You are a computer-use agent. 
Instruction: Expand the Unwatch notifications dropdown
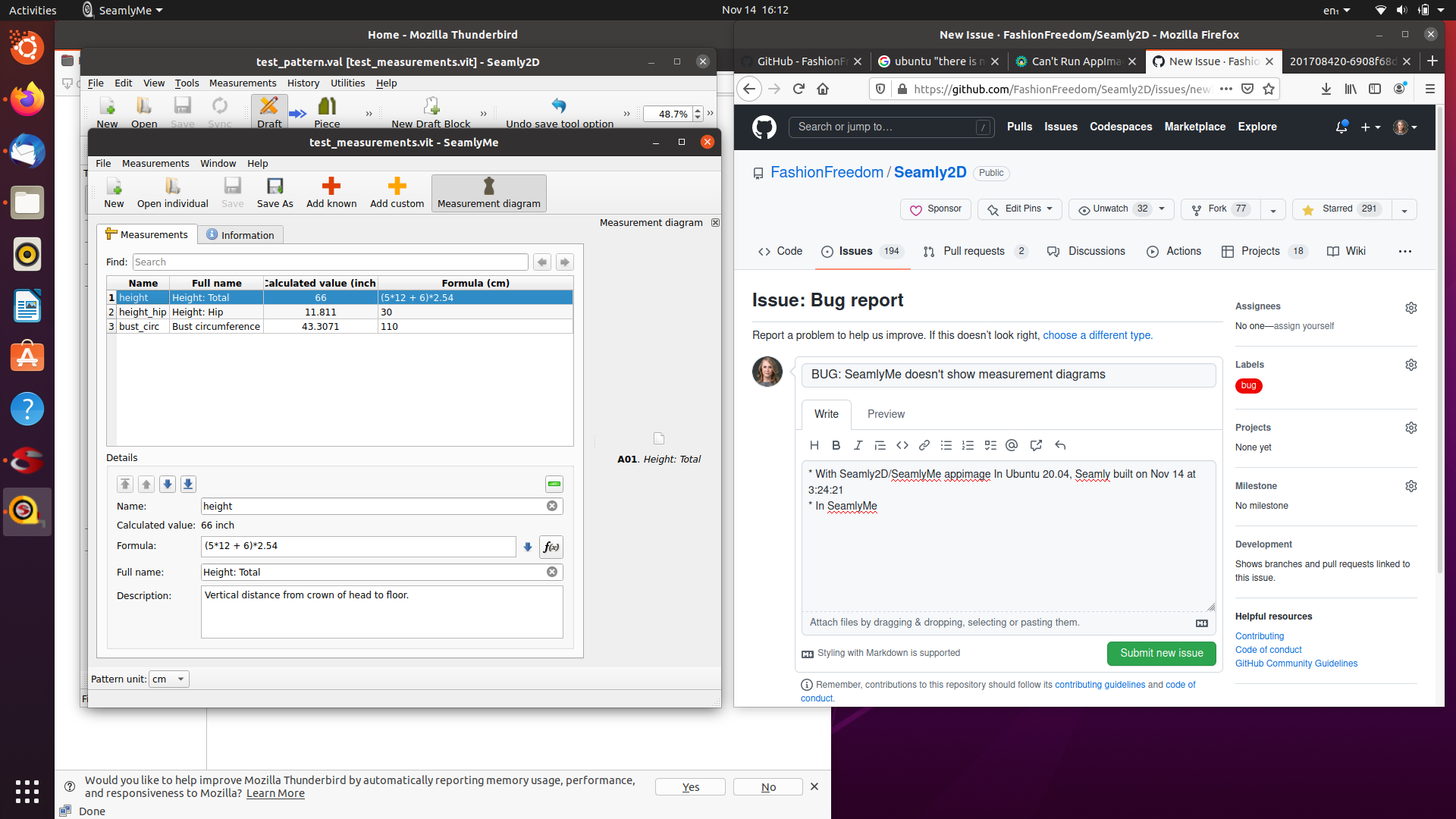pyautogui.click(x=1162, y=209)
